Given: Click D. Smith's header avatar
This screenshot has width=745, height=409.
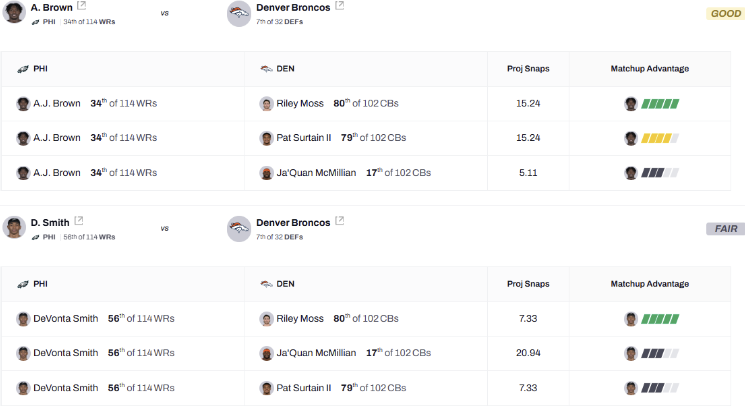Looking at the screenshot, I should click(x=14, y=227).
